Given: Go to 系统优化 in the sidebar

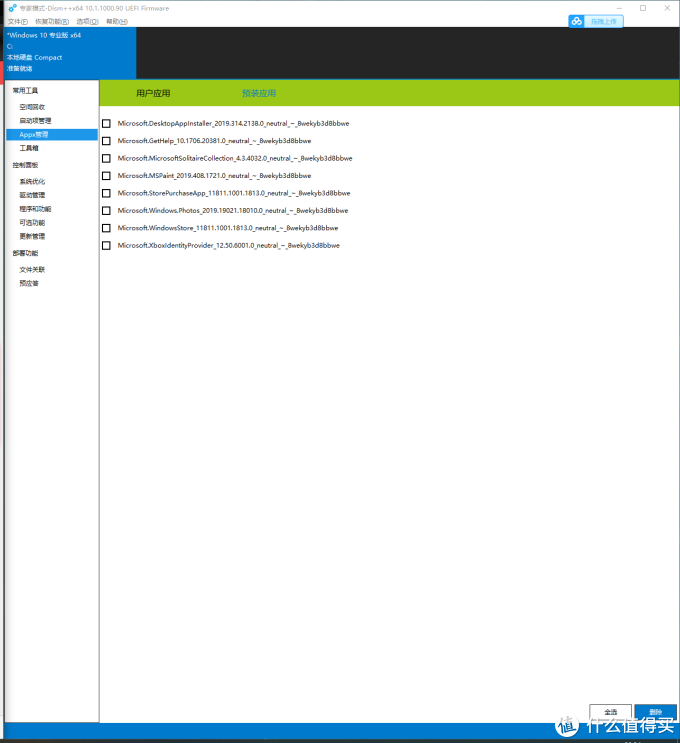Looking at the screenshot, I should pos(32,181).
